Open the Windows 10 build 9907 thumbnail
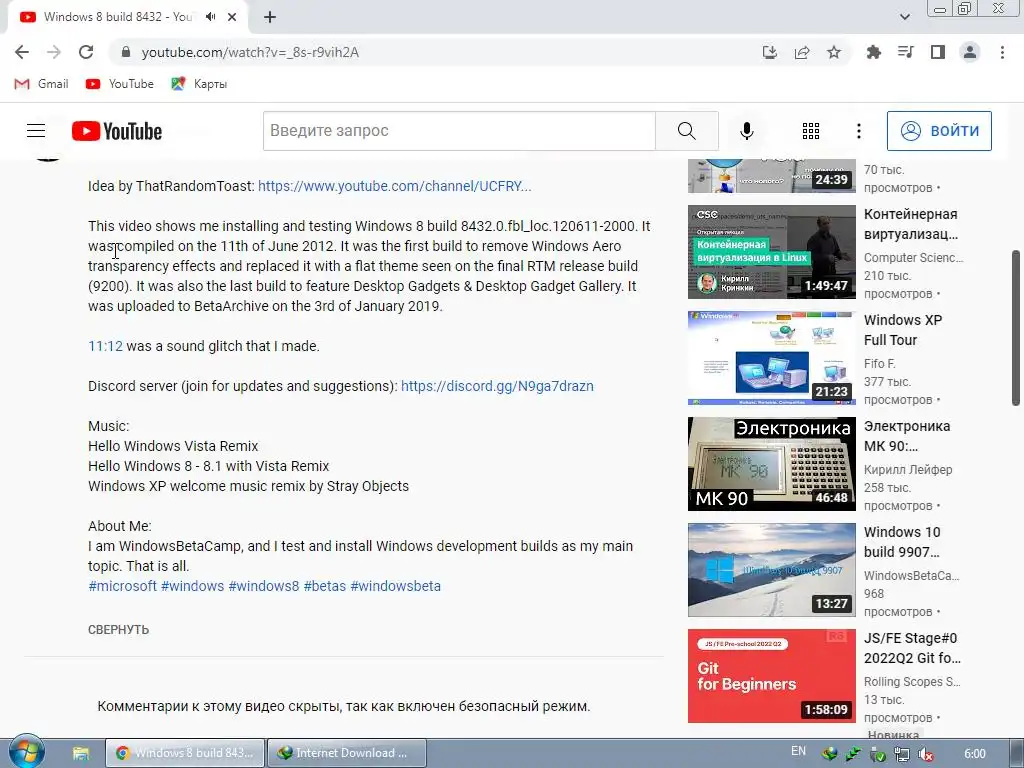Screen dimensions: 1024x768 (771, 569)
